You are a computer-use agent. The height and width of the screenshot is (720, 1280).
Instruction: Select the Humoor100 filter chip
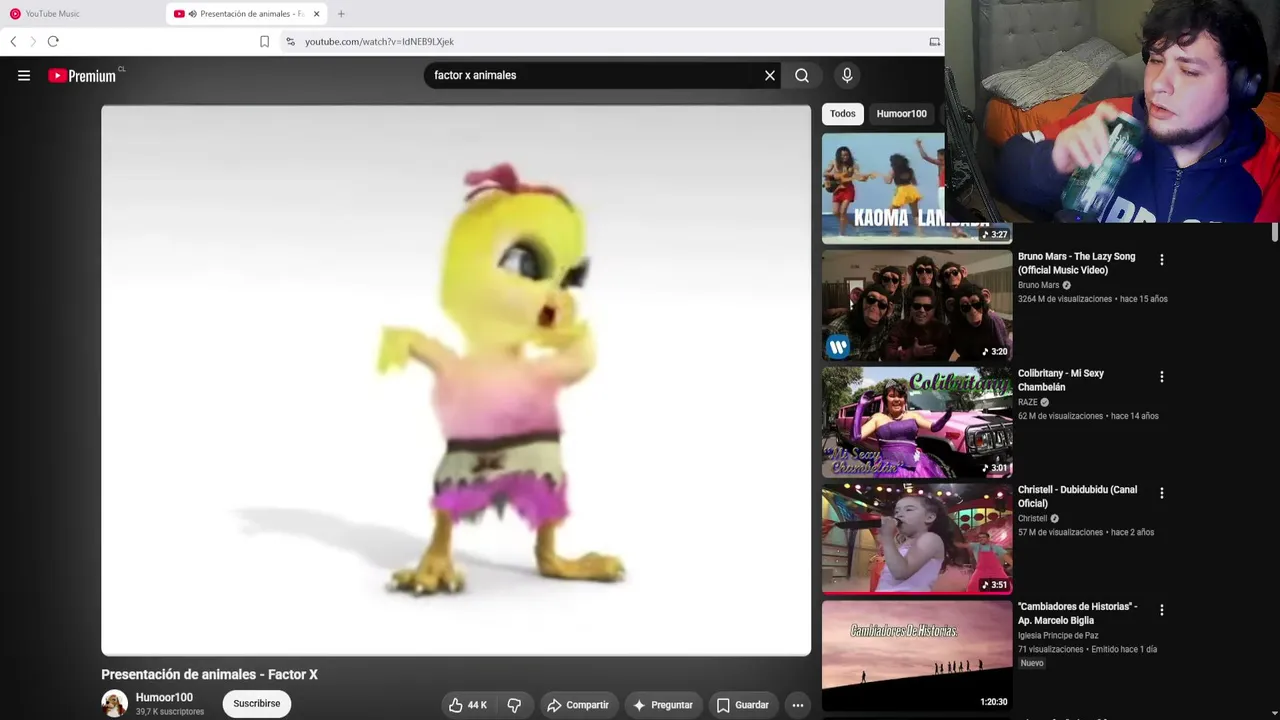(902, 114)
